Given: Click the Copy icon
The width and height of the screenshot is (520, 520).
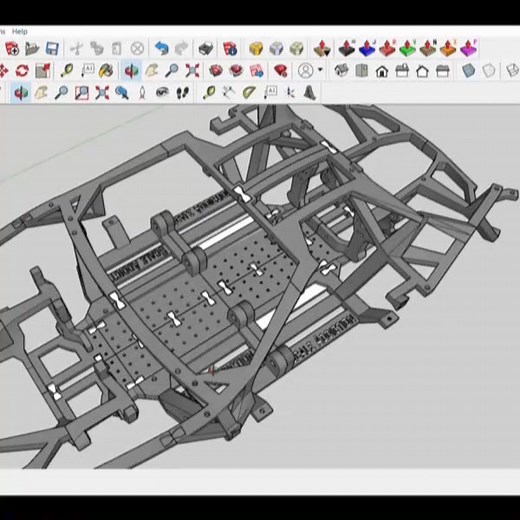Looking at the screenshot, I should [96, 49].
